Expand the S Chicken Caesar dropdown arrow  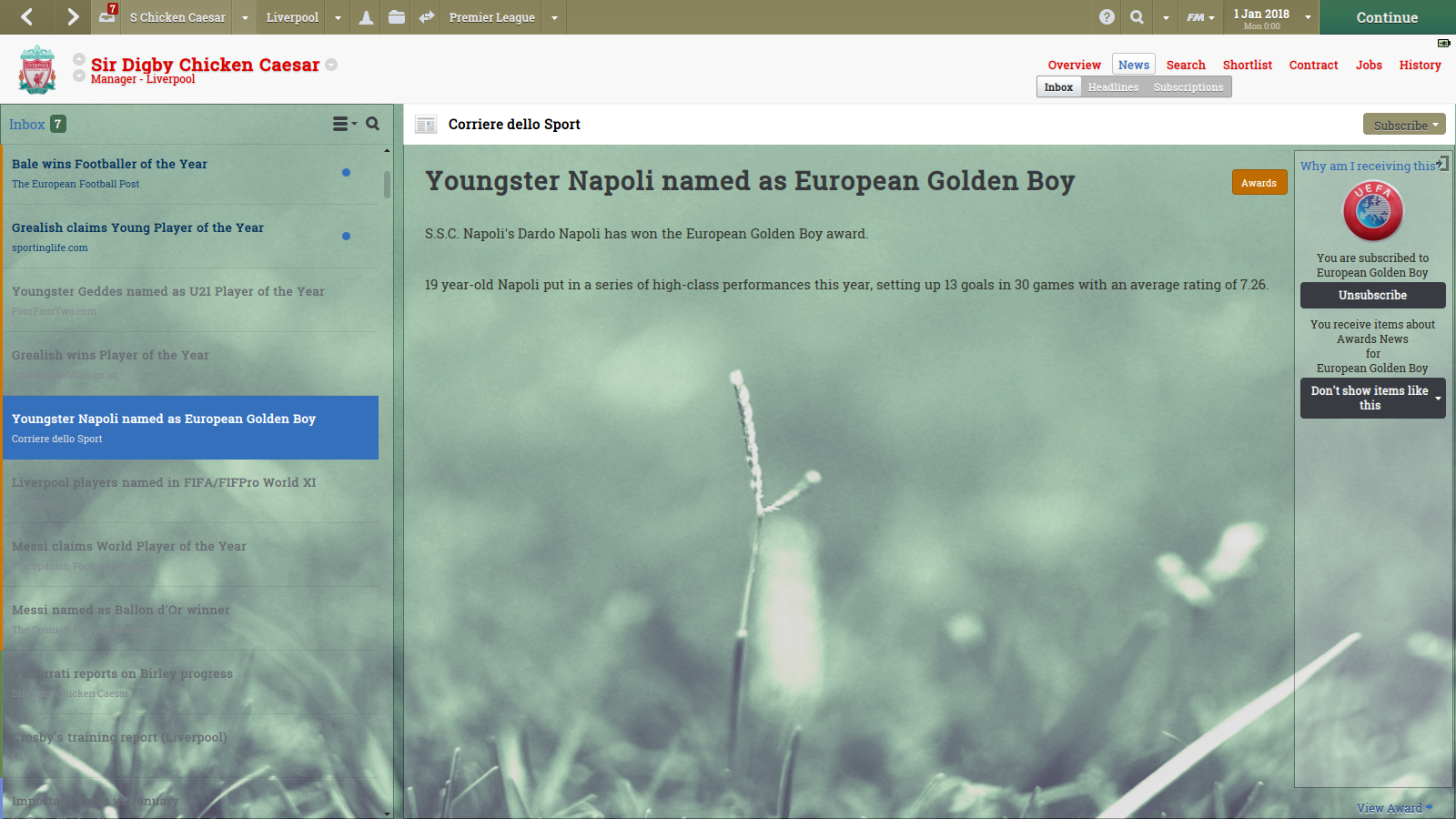245,17
